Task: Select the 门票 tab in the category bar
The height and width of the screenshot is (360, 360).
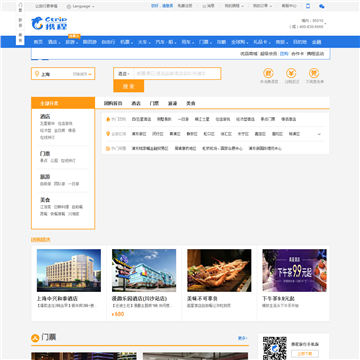Action: point(154,103)
